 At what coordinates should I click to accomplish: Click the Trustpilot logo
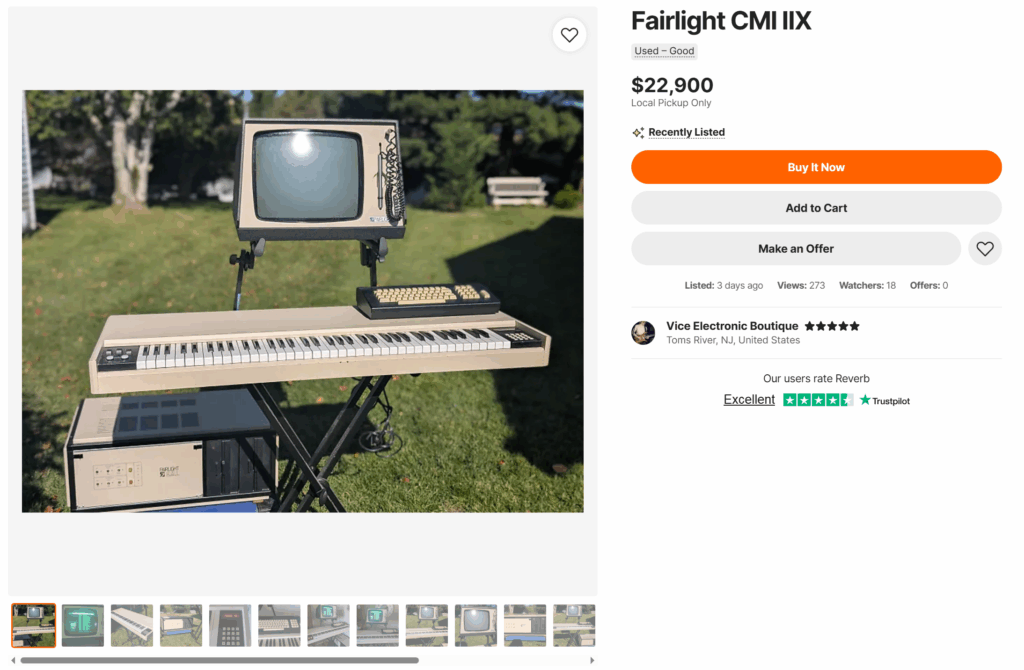[884, 400]
